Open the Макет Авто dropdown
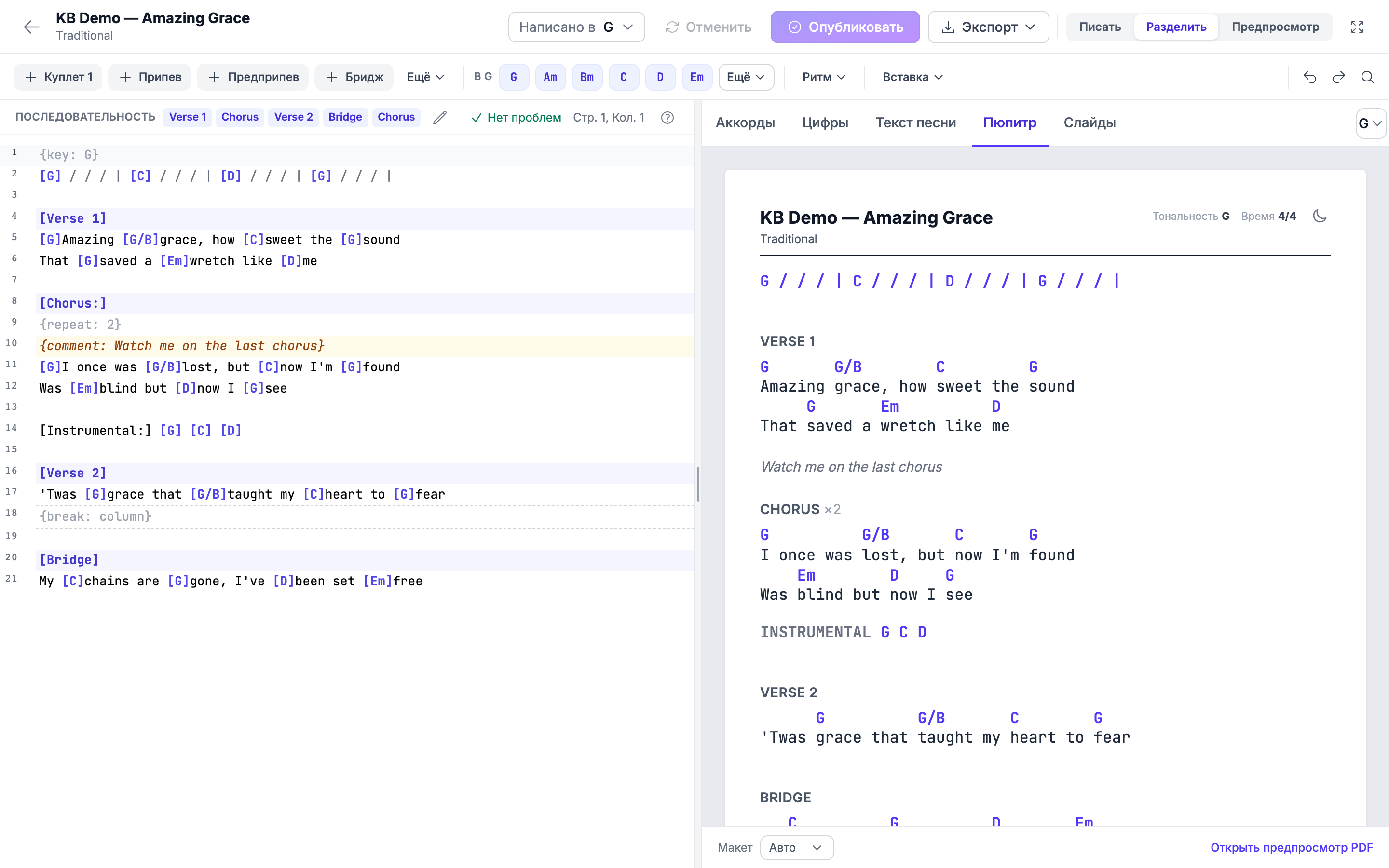 [x=796, y=847]
